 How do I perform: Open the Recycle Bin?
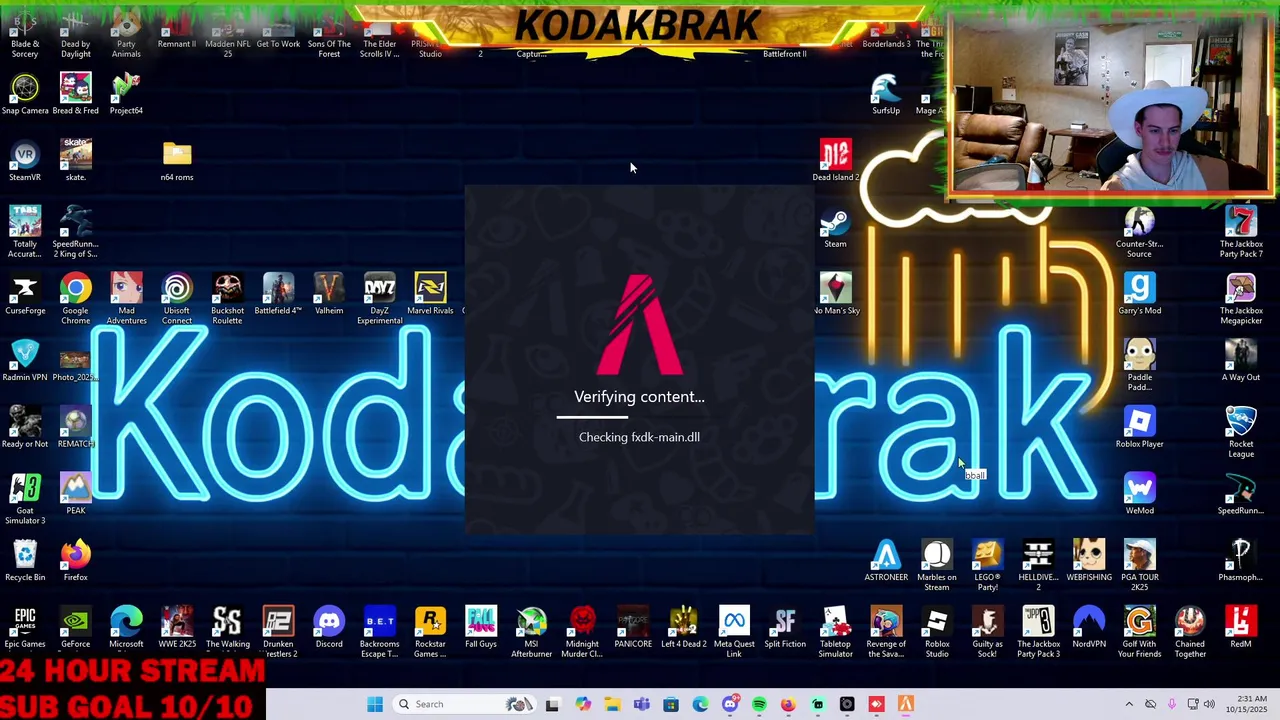(x=25, y=561)
